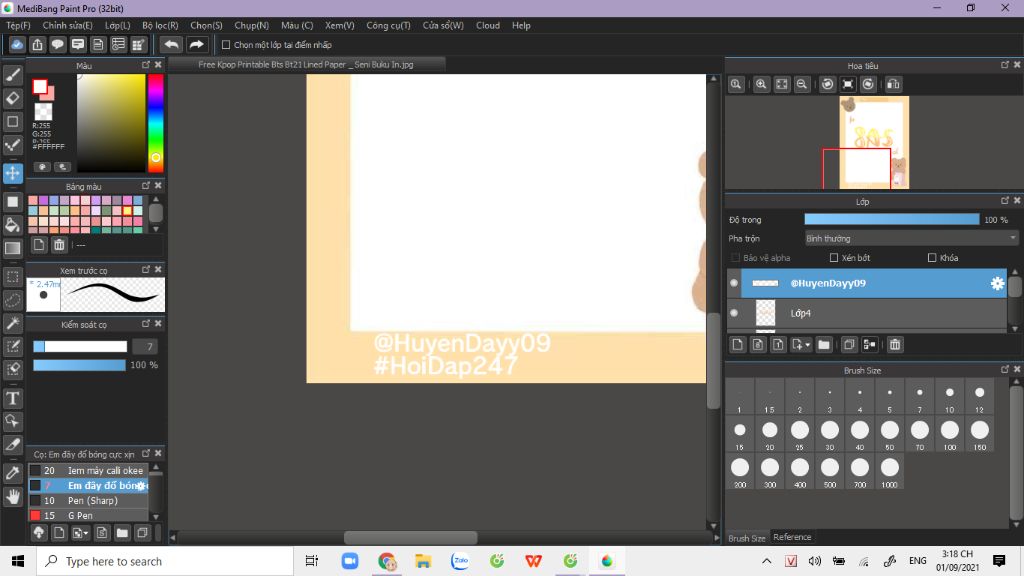This screenshot has height=576, width=1024.
Task: Select the Magic Wand tool
Action: pyautogui.click(x=12, y=323)
